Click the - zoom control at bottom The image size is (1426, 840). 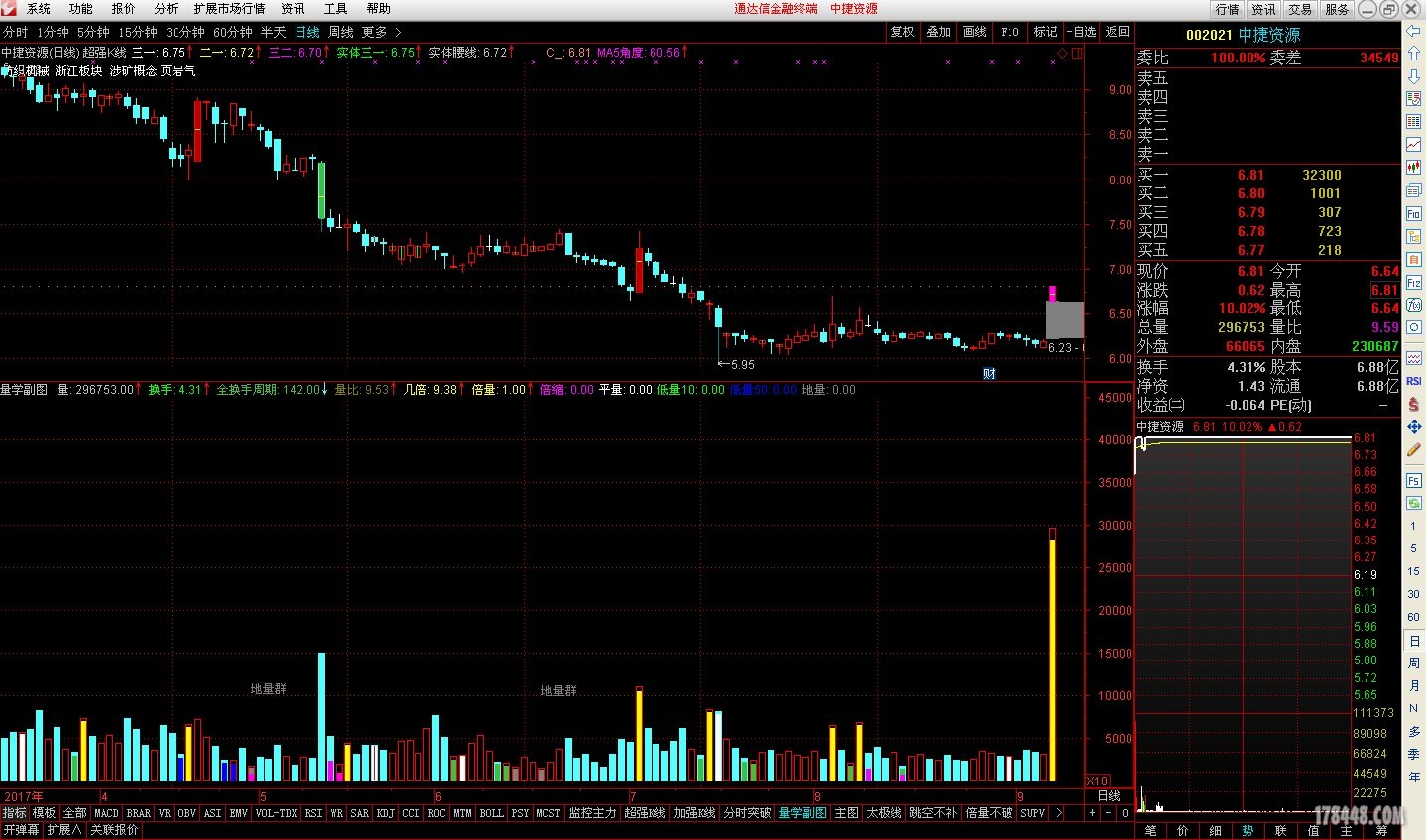[x=1108, y=813]
